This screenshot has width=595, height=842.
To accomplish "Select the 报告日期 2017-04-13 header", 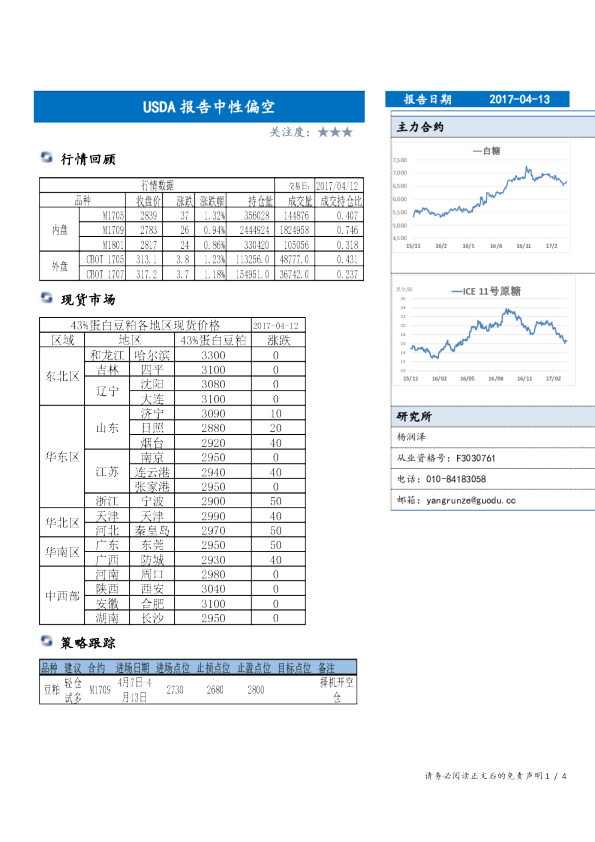I will [477, 99].
